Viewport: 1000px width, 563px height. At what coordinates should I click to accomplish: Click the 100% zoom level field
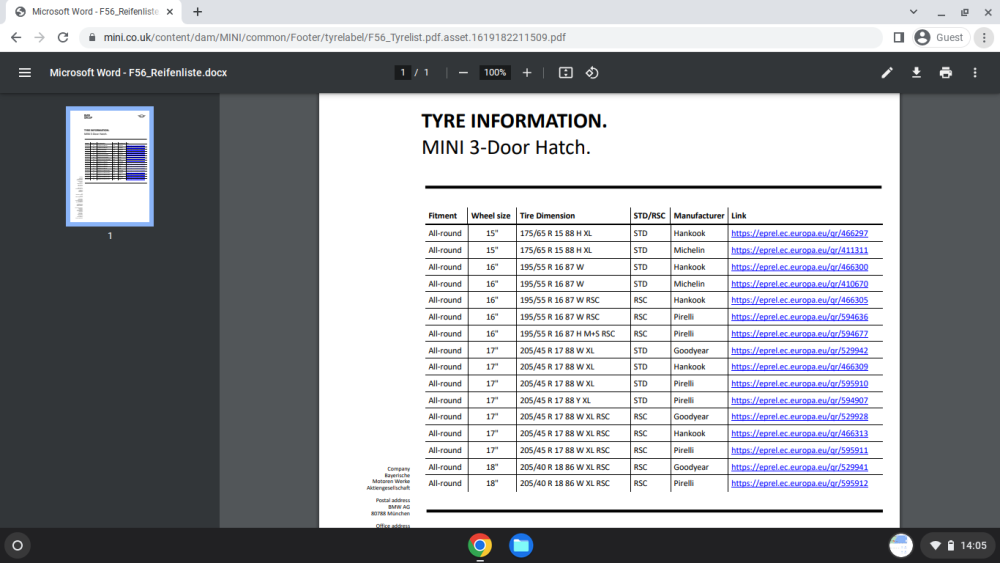tap(495, 73)
